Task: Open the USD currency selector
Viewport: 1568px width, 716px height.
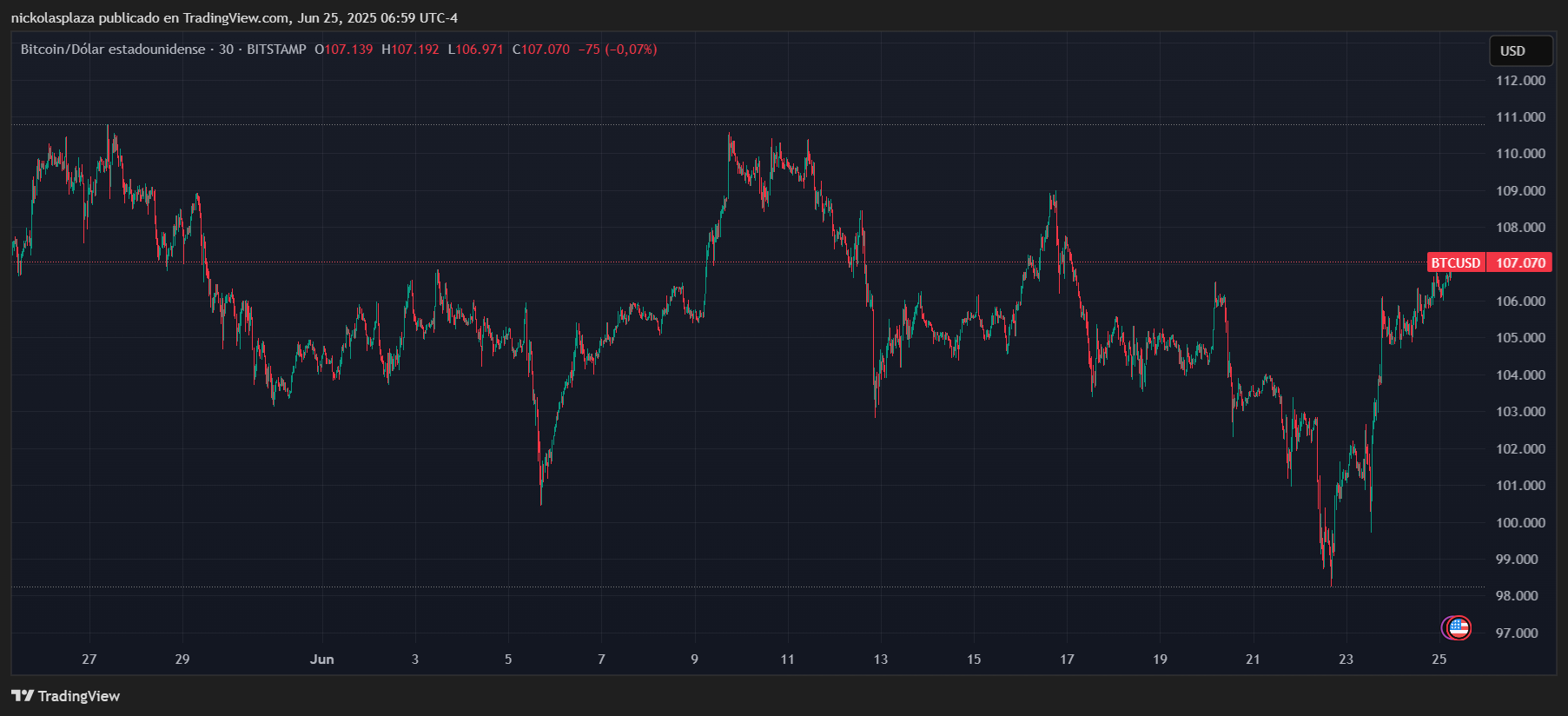Action: pos(1520,51)
